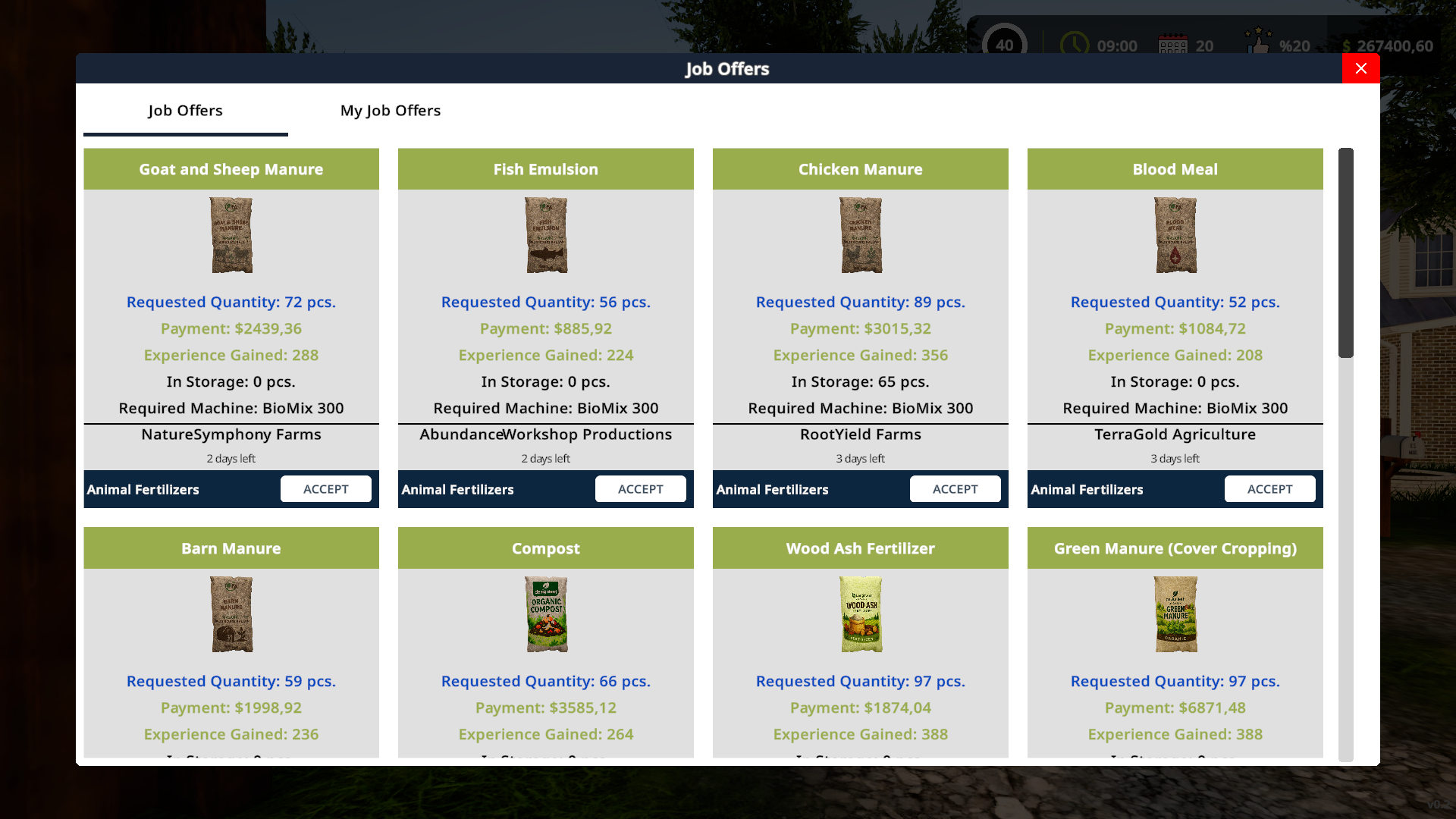Click the Green Manure (Cover Cropping) header

click(x=1175, y=548)
